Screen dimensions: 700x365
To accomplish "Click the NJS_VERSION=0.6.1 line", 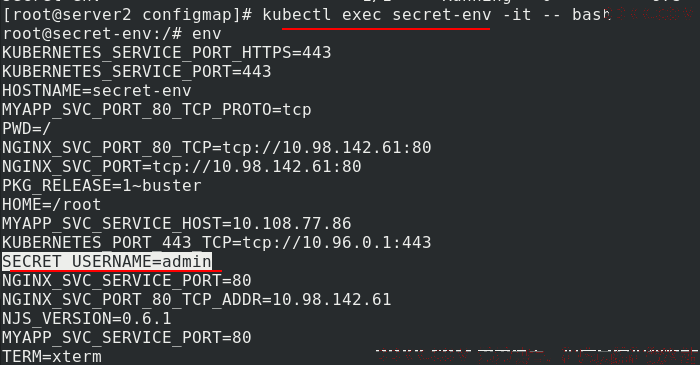I will tap(87, 319).
